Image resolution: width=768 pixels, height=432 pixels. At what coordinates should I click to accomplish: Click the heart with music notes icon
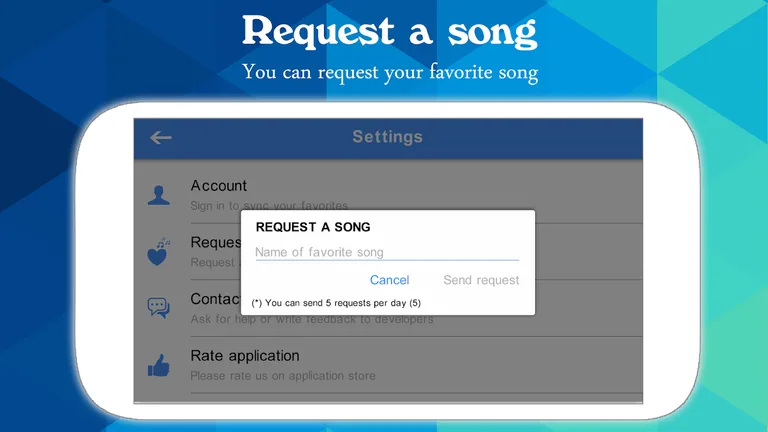coord(158,251)
